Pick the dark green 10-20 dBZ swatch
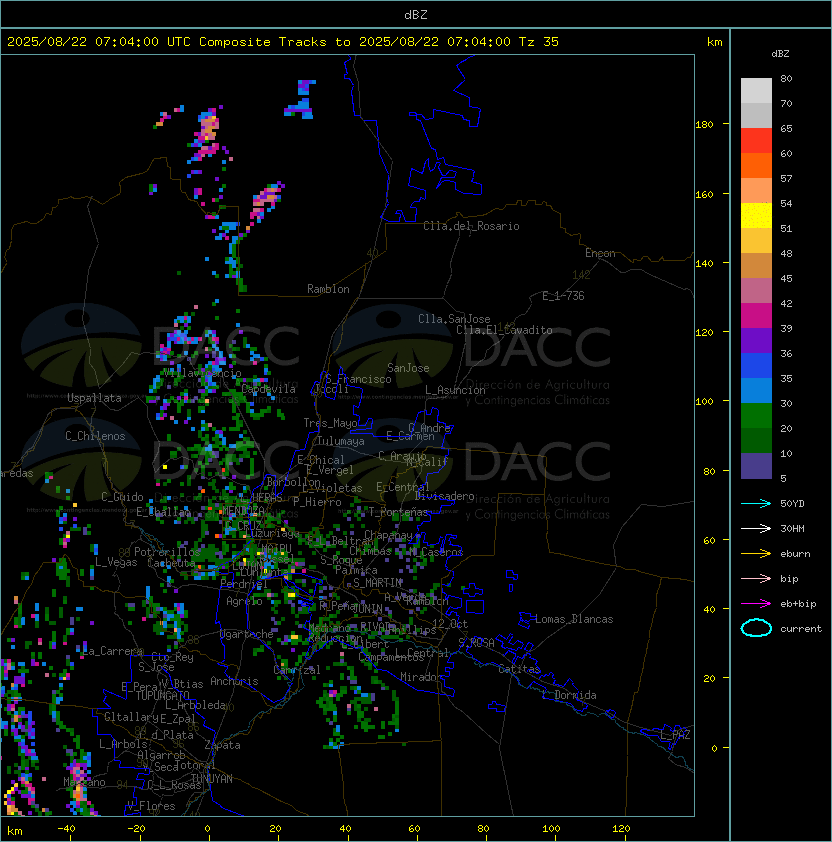The width and height of the screenshot is (832, 842). point(756,440)
